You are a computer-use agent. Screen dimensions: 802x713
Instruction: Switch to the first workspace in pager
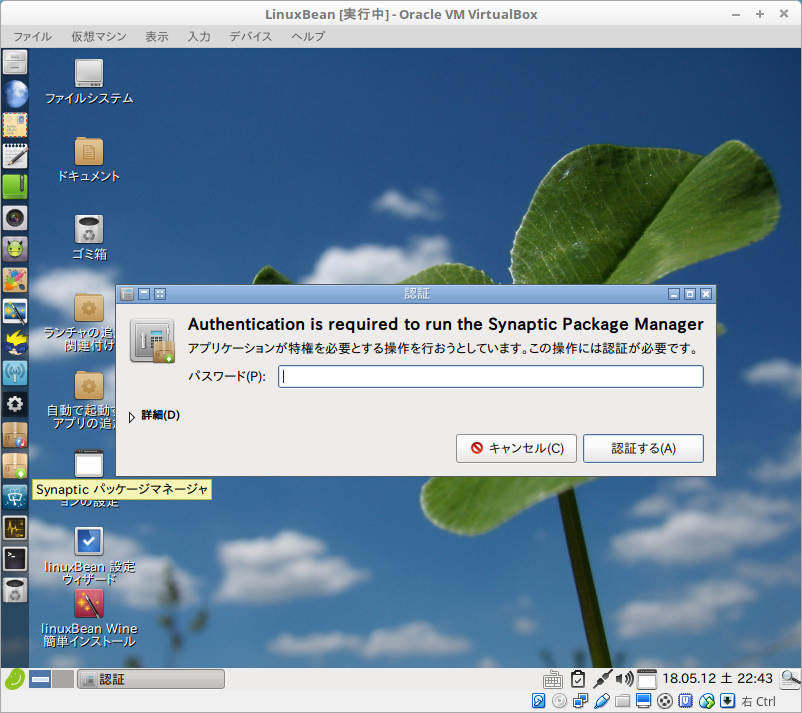point(39,679)
